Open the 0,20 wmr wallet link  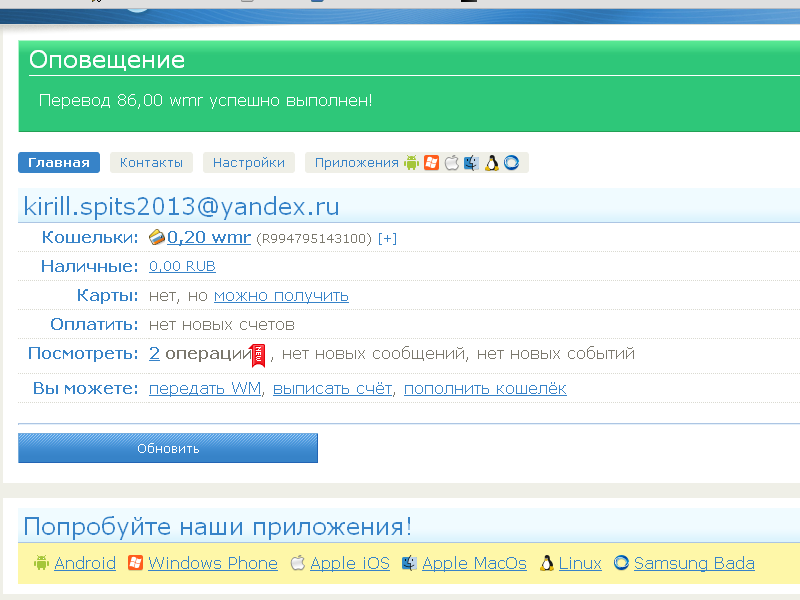pos(209,237)
